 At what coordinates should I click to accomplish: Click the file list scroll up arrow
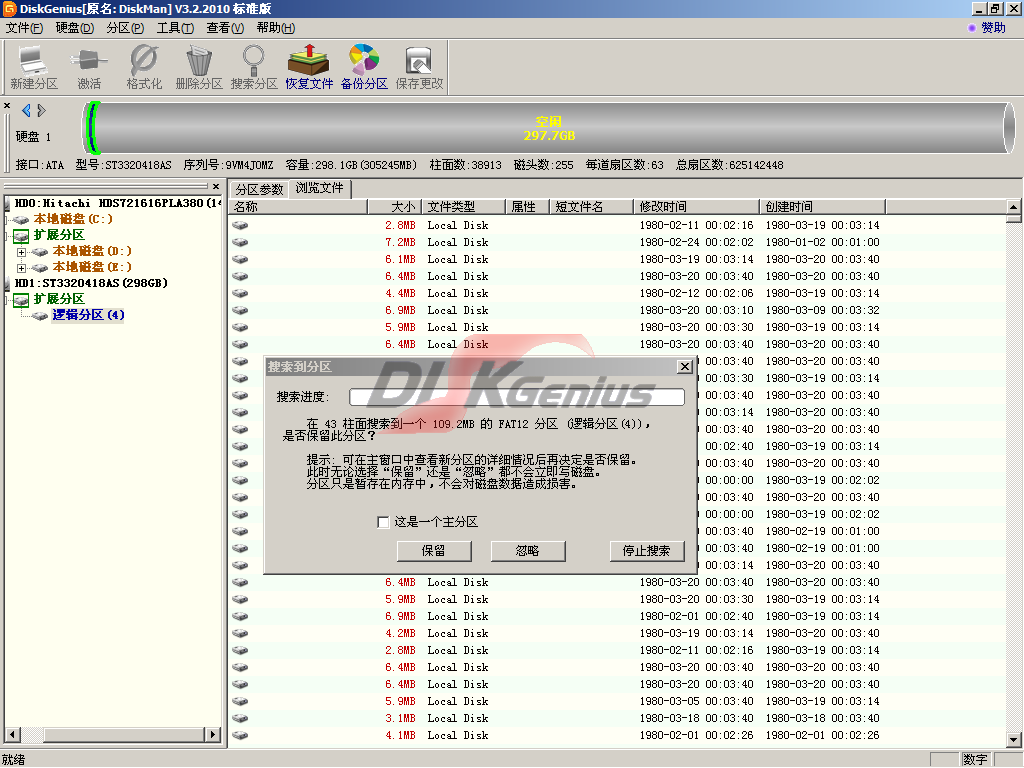[x=1014, y=207]
